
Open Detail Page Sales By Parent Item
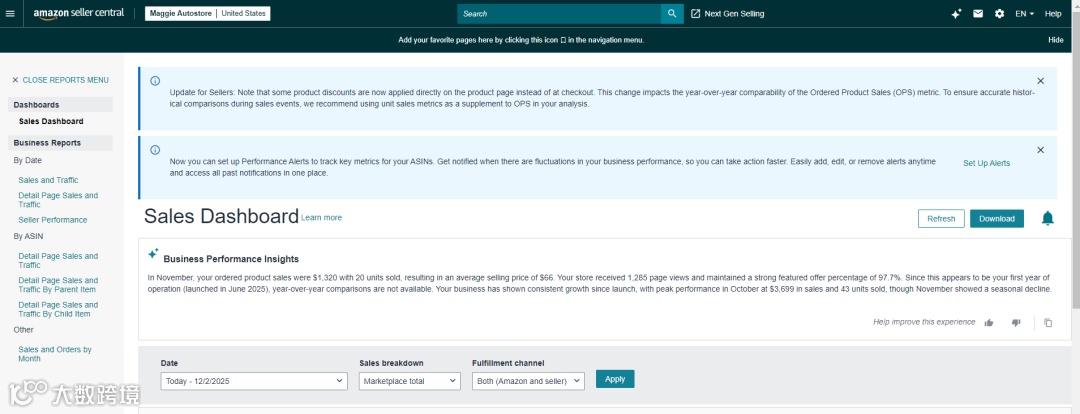point(58,284)
